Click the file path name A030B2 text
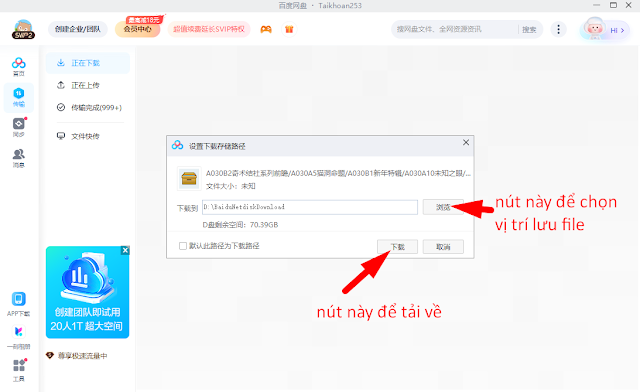 pyautogui.click(x=338, y=174)
